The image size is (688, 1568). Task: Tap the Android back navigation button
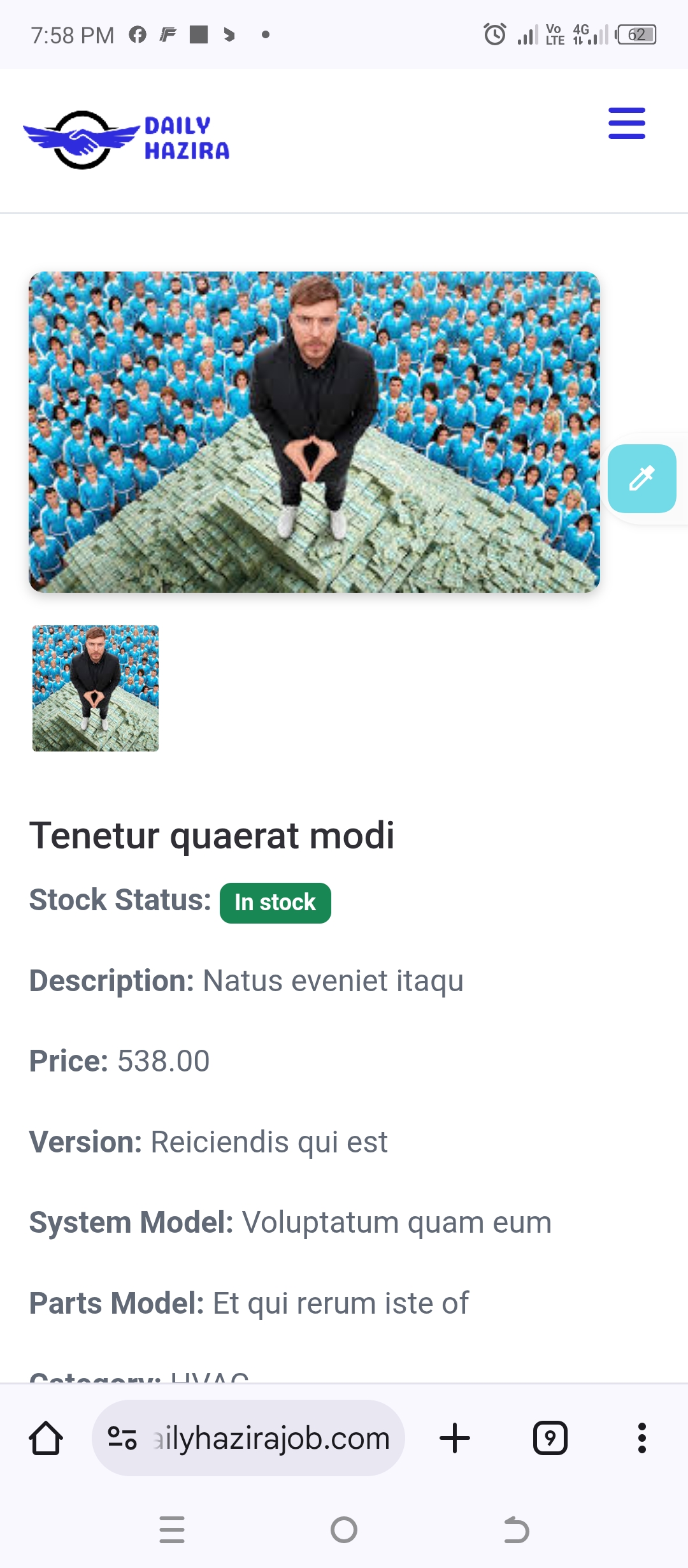pos(516,1530)
